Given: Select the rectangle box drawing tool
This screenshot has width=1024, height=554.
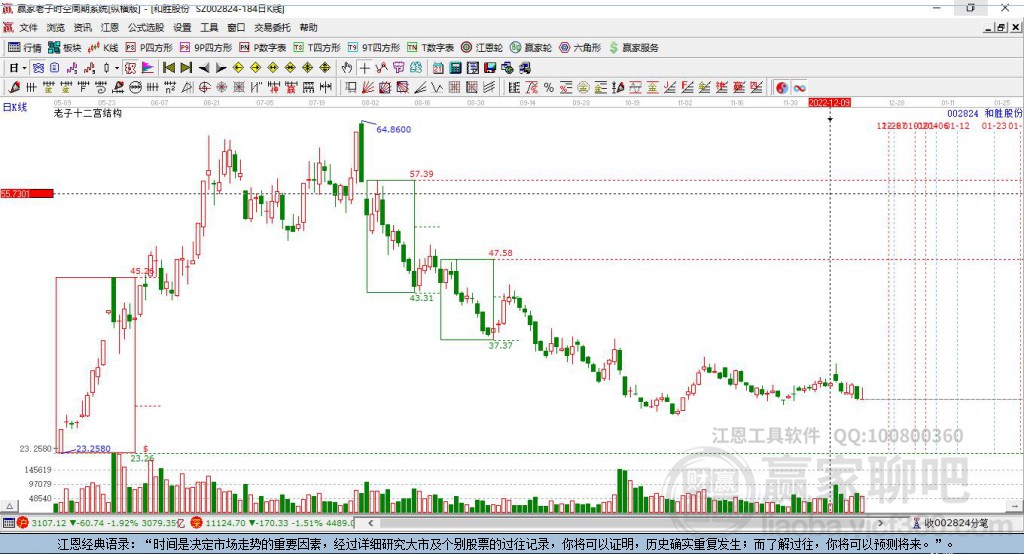Looking at the screenshot, I should point(351,88).
